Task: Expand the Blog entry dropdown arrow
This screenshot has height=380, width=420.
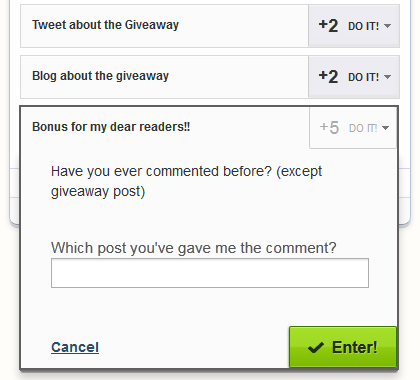Action: pyautogui.click(x=387, y=77)
